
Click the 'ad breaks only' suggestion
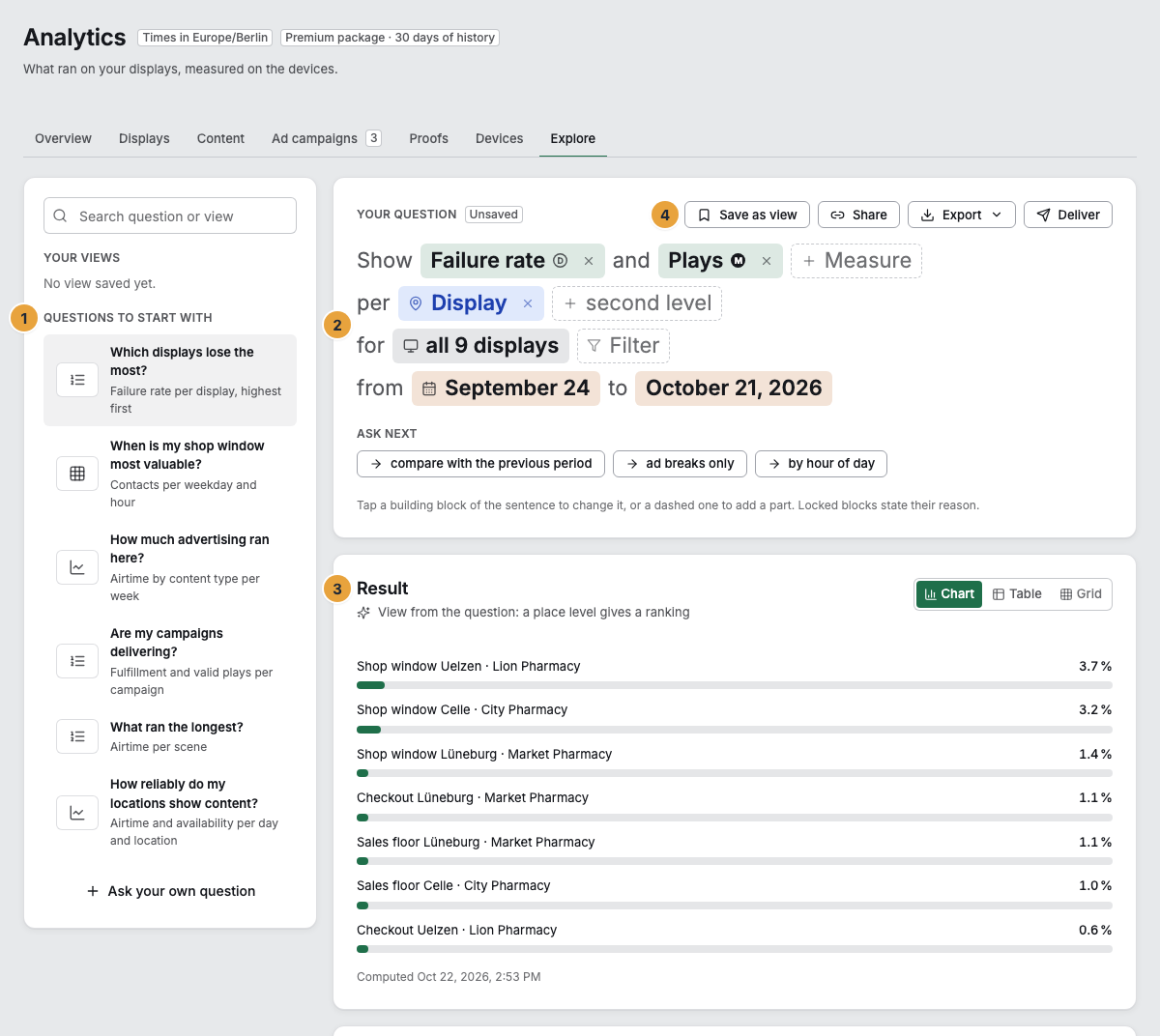coord(680,464)
